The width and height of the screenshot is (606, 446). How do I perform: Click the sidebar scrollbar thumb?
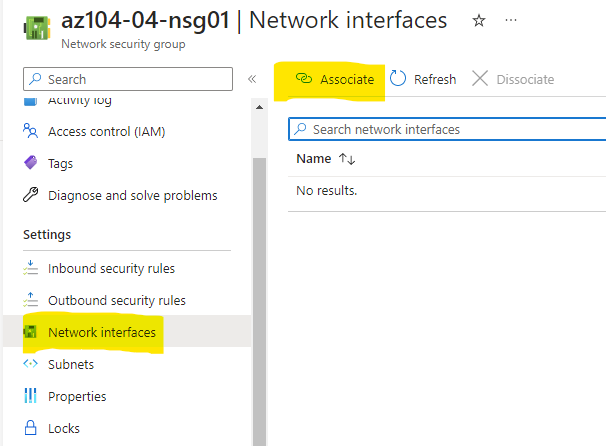coord(259,301)
